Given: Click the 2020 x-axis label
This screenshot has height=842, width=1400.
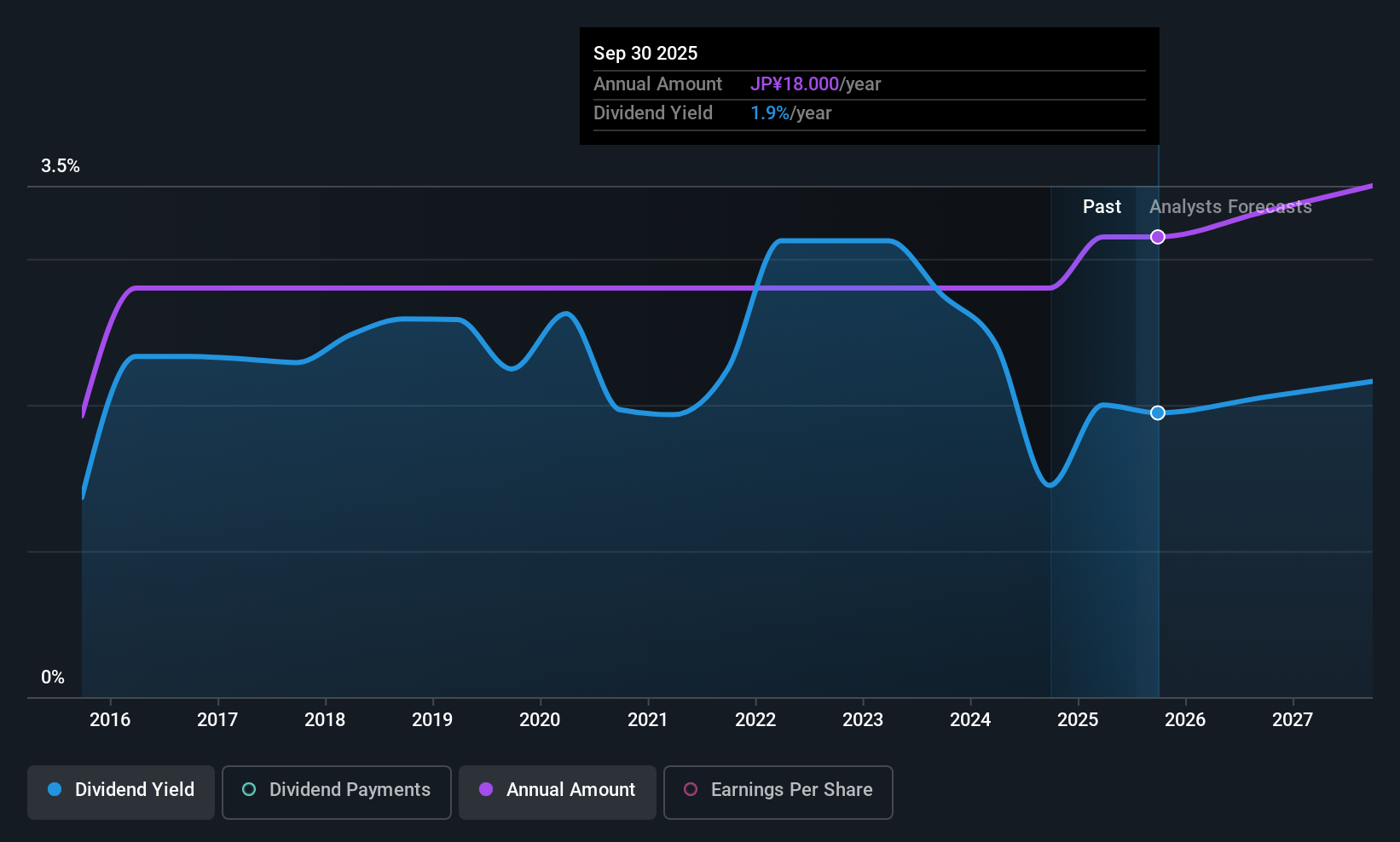Looking at the screenshot, I should 540,720.
